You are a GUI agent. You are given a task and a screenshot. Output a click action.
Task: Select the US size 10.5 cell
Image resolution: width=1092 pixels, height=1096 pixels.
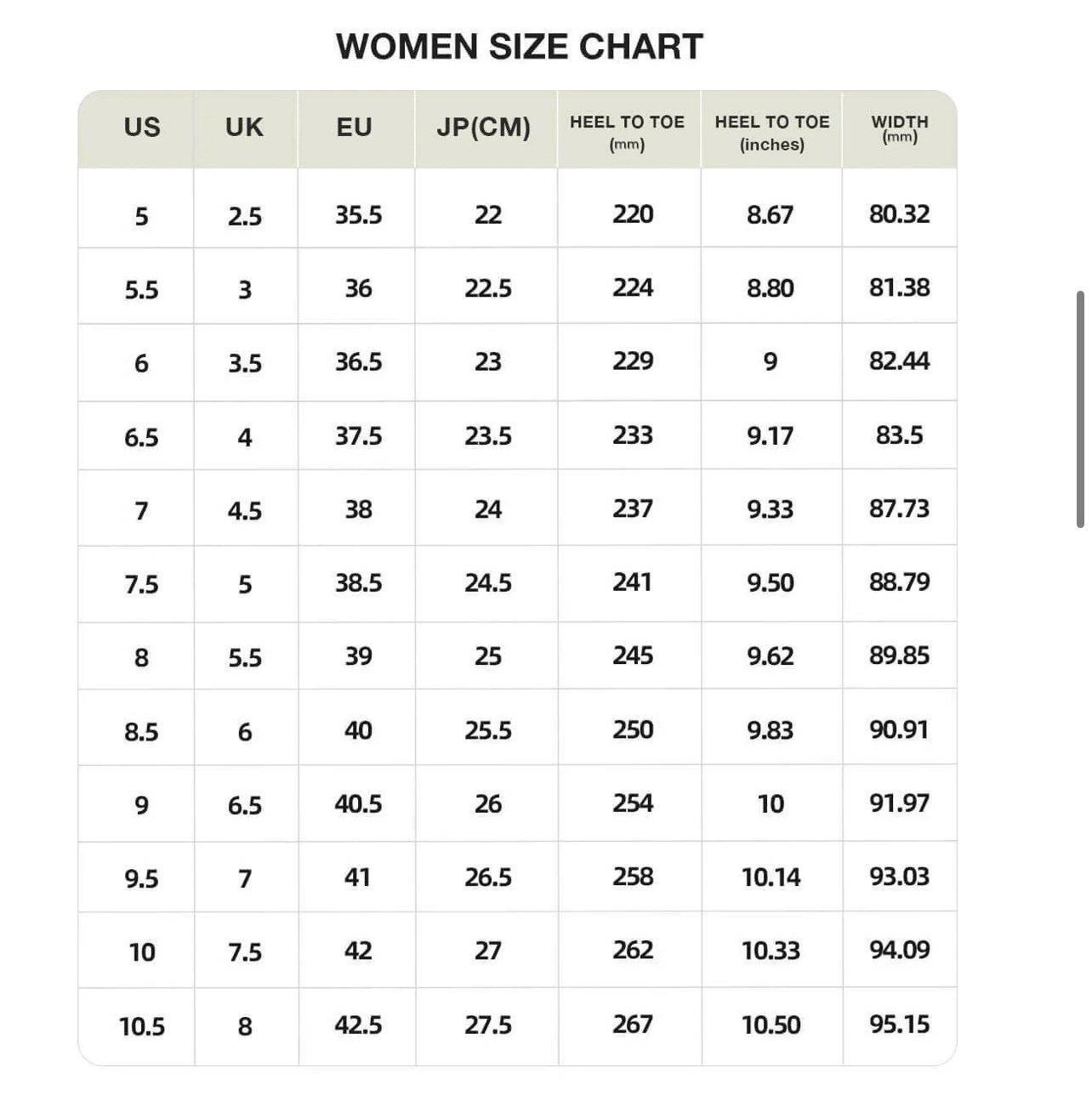[142, 1026]
